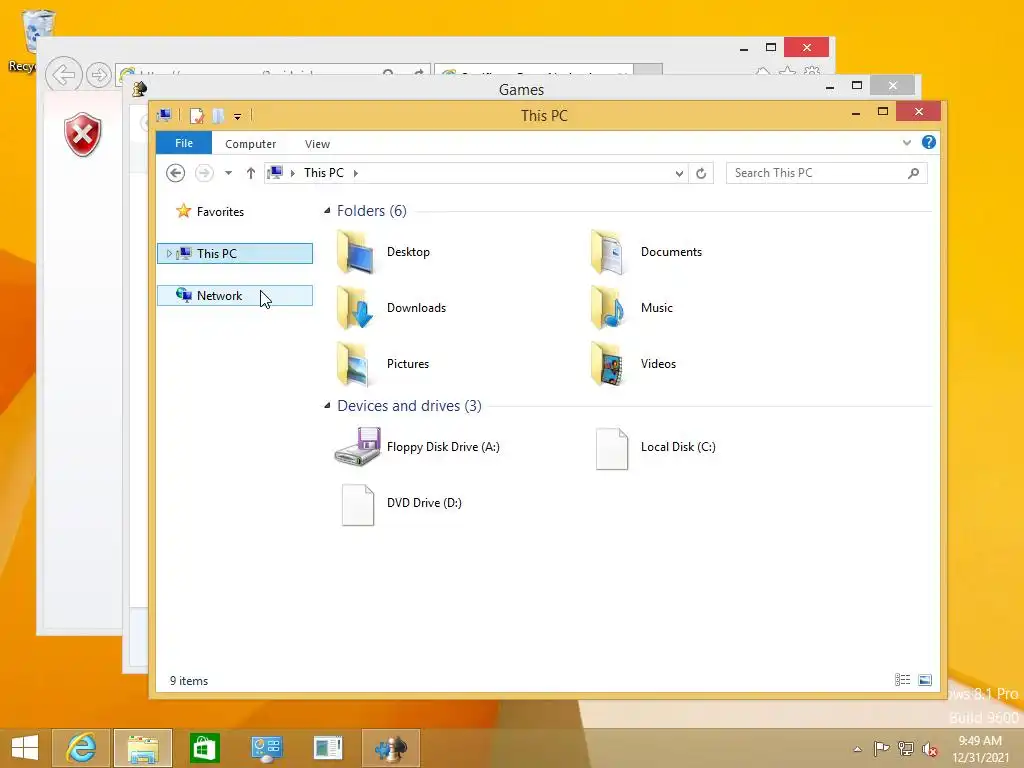The image size is (1024, 768).
Task: Open the View ribbon tab
Action: tap(317, 144)
